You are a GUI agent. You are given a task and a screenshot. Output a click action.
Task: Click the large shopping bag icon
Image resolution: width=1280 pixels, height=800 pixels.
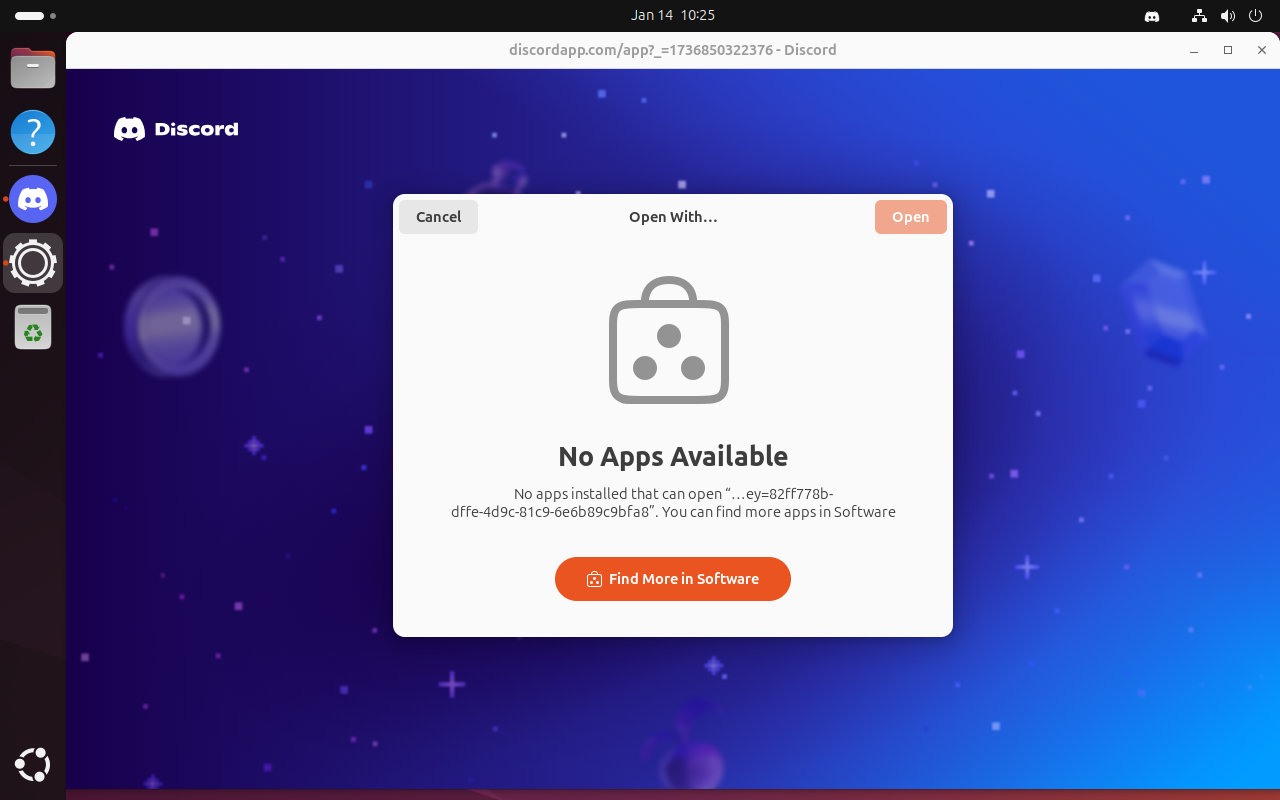[669, 341]
